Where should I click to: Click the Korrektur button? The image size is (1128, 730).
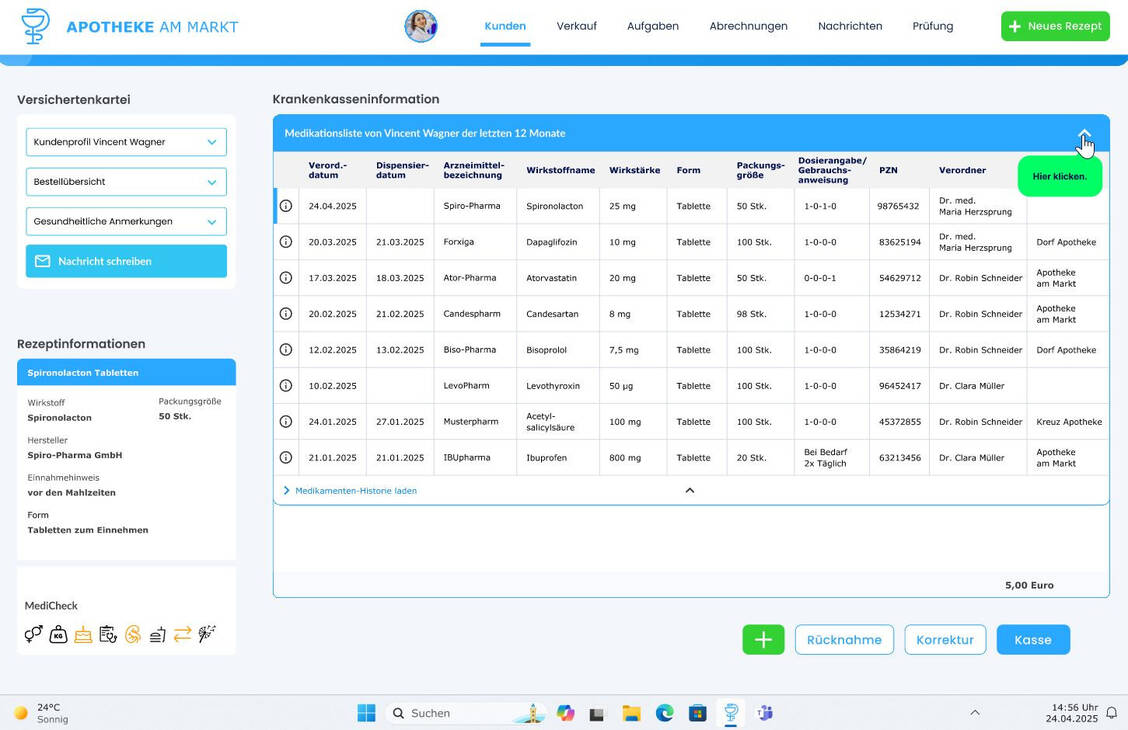[x=945, y=639]
